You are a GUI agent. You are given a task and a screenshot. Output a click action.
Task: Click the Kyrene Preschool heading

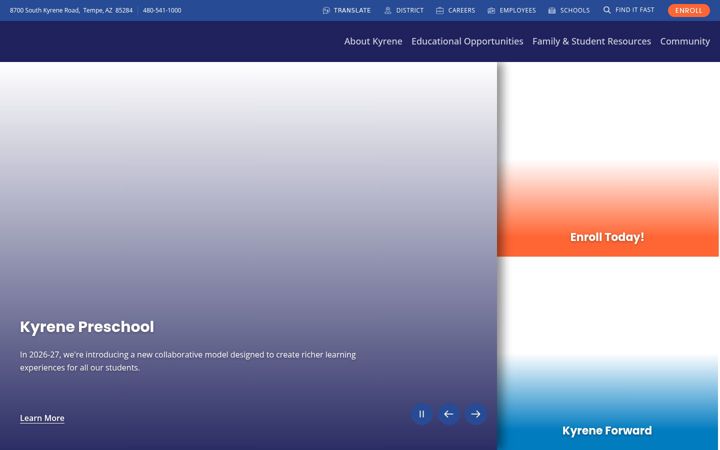(x=87, y=327)
